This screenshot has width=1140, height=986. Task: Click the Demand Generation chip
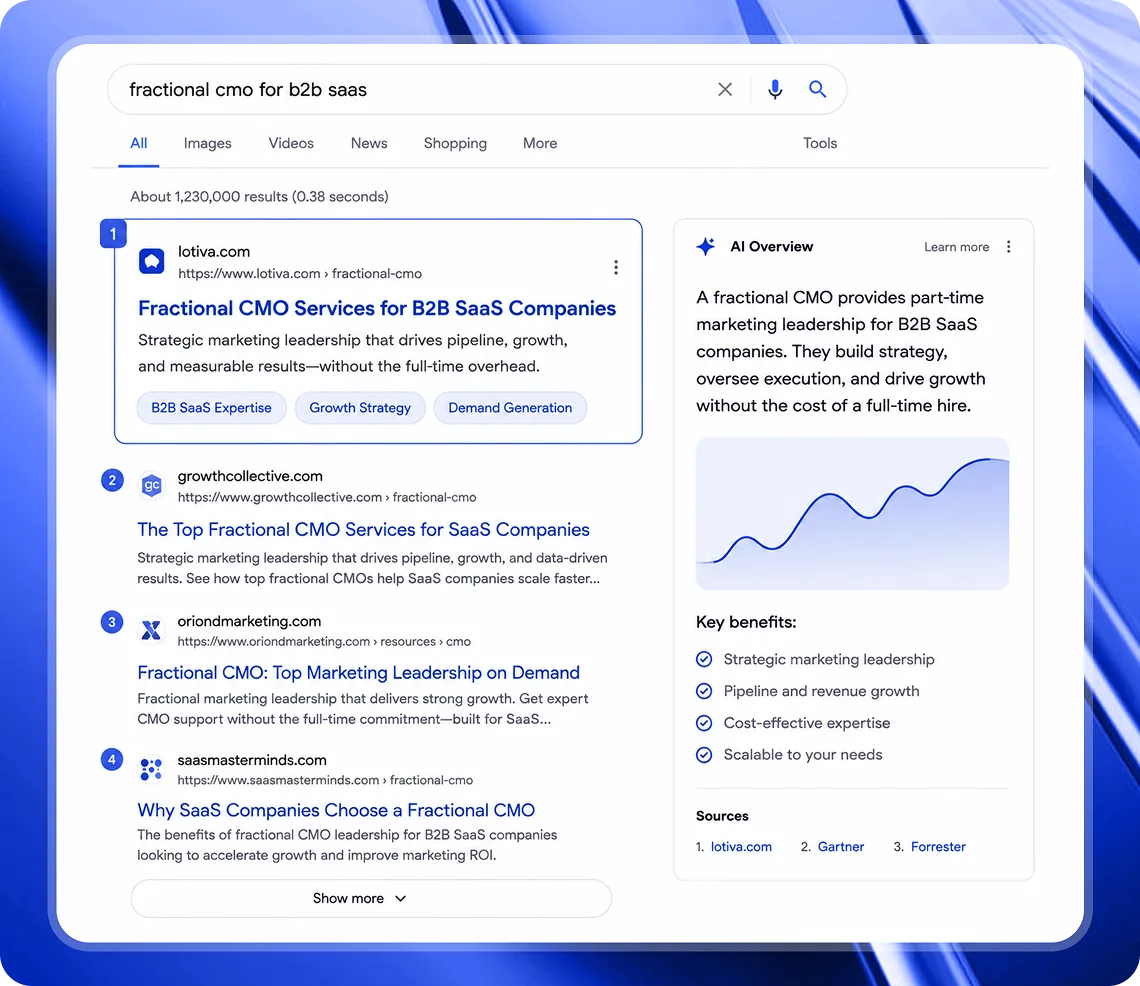(x=510, y=408)
